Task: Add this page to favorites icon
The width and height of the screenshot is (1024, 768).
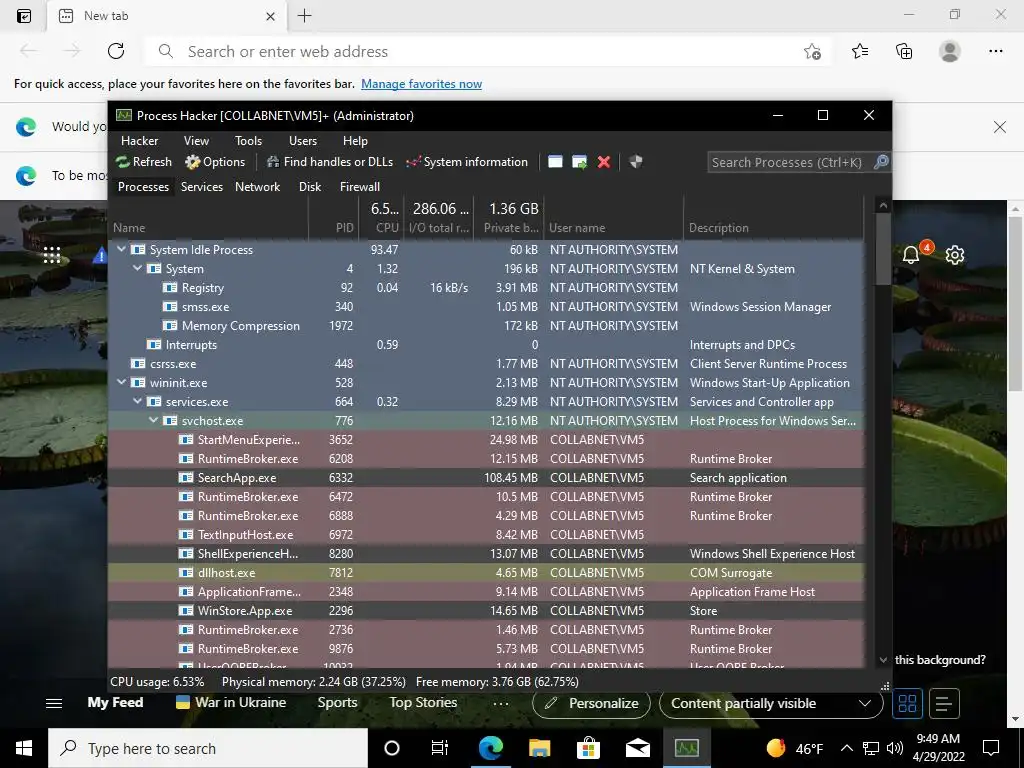Action: coord(812,51)
